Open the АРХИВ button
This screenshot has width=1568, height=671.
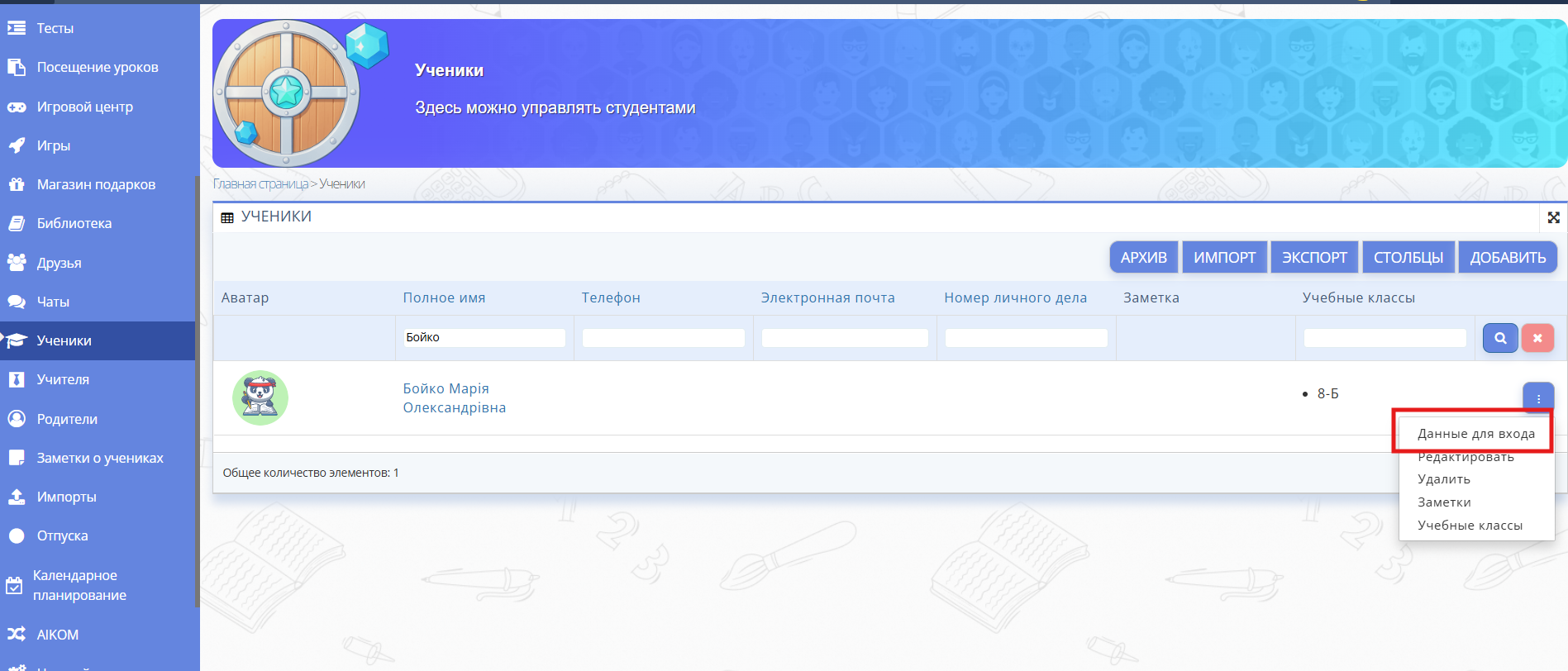1143,258
